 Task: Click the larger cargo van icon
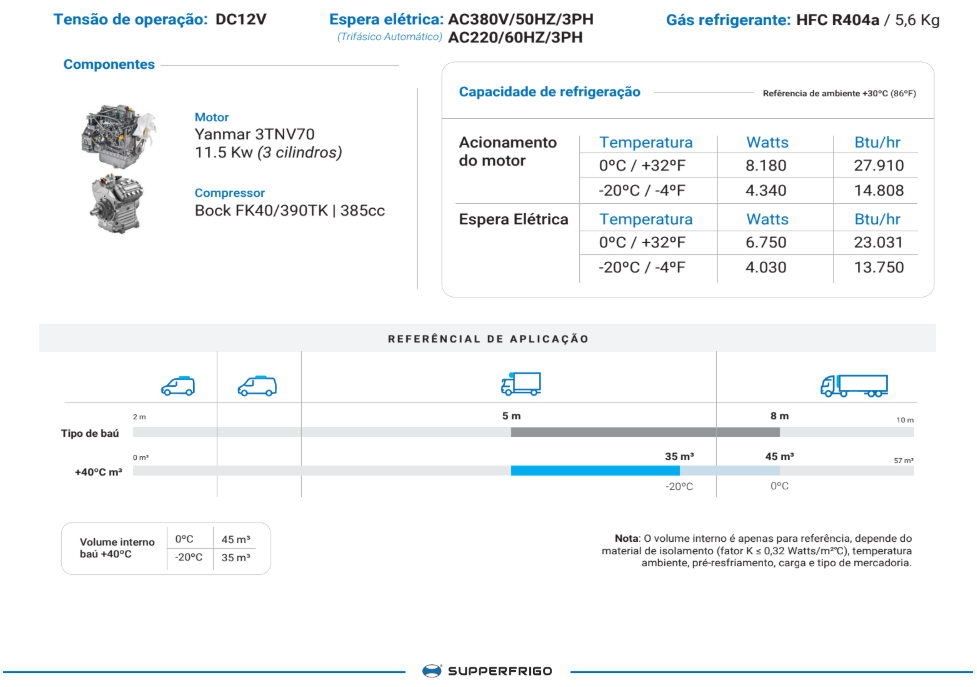point(257,386)
